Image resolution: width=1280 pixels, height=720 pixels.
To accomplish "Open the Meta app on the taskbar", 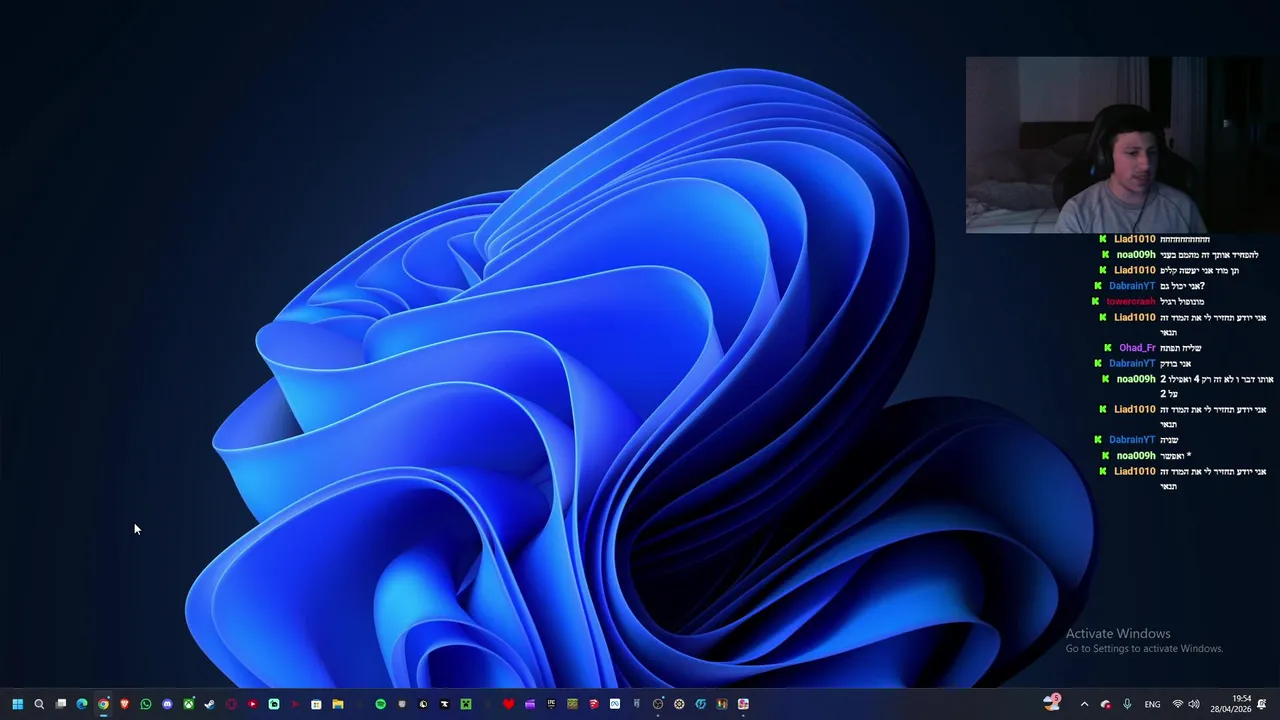I will 615,704.
